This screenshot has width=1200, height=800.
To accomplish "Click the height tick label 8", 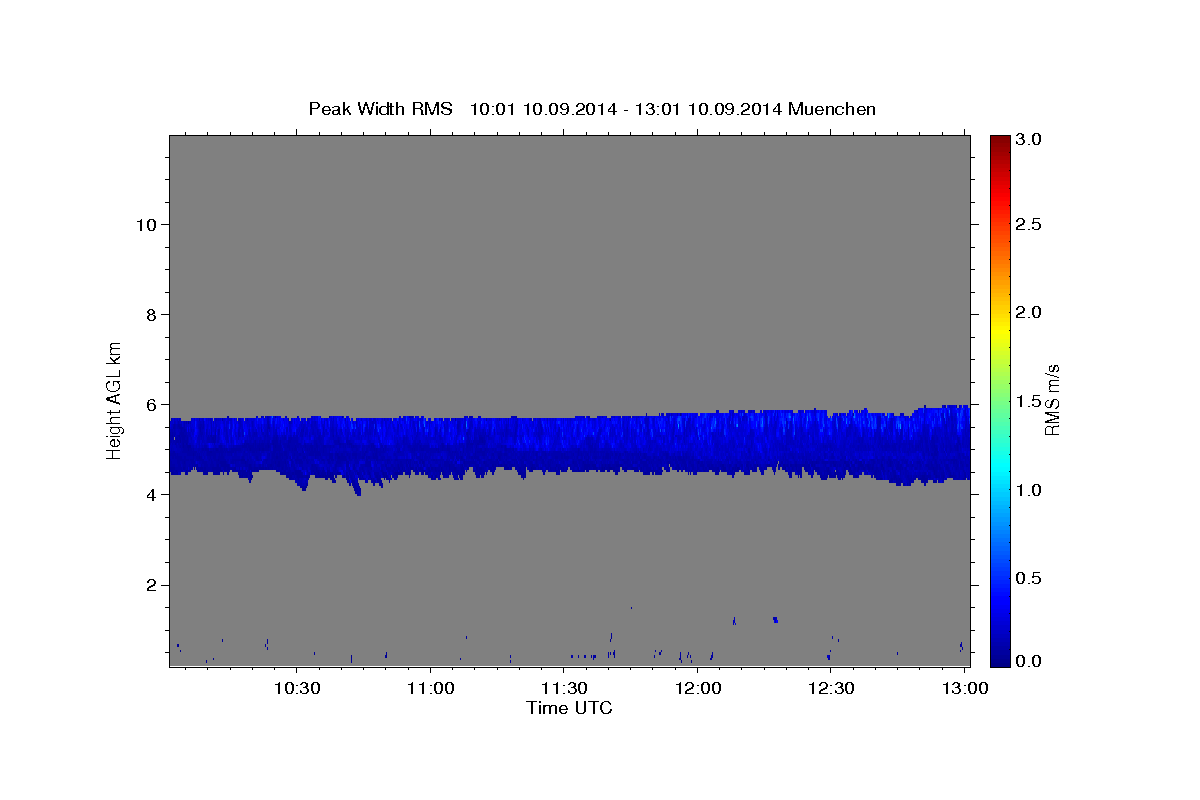I will (x=152, y=314).
